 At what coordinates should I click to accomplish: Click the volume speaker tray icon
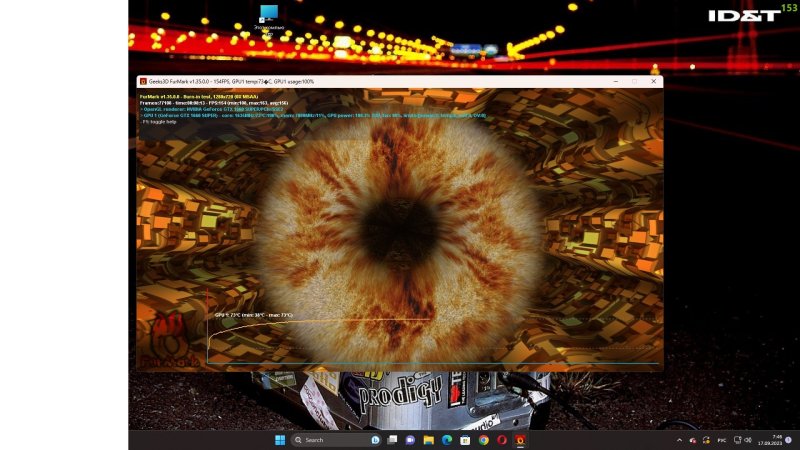(x=748, y=440)
